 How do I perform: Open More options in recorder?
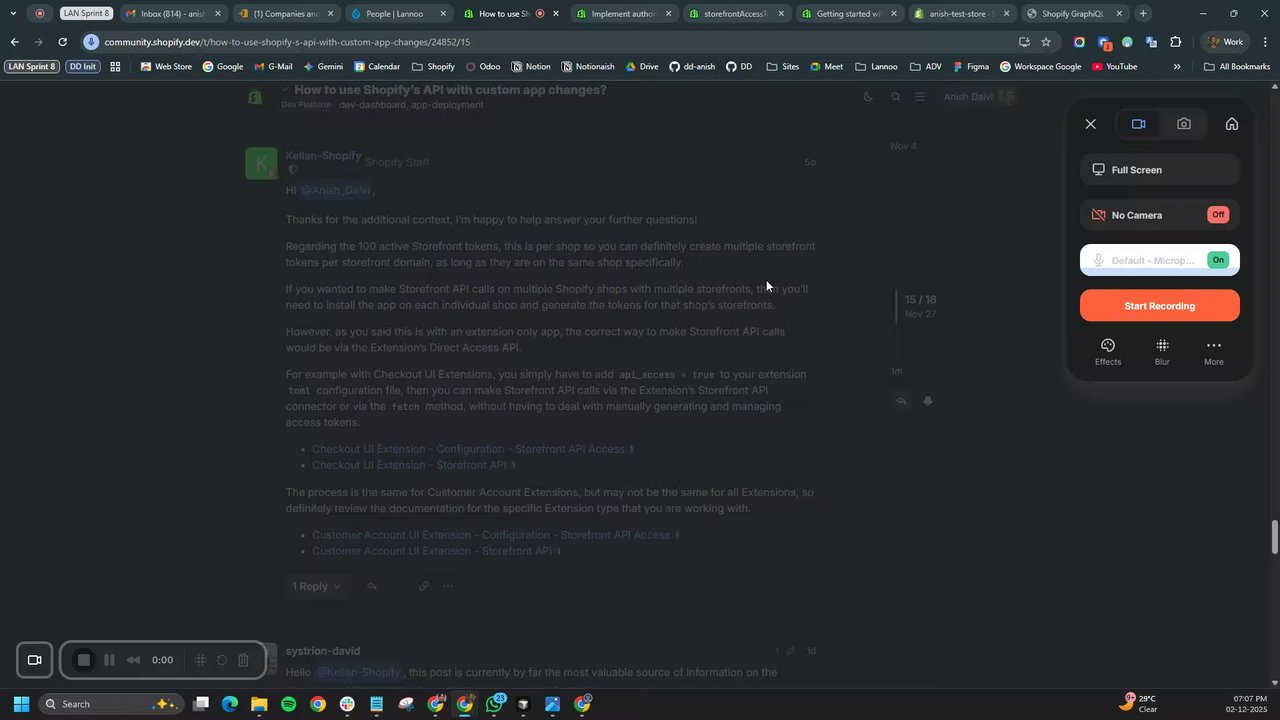point(1214,352)
